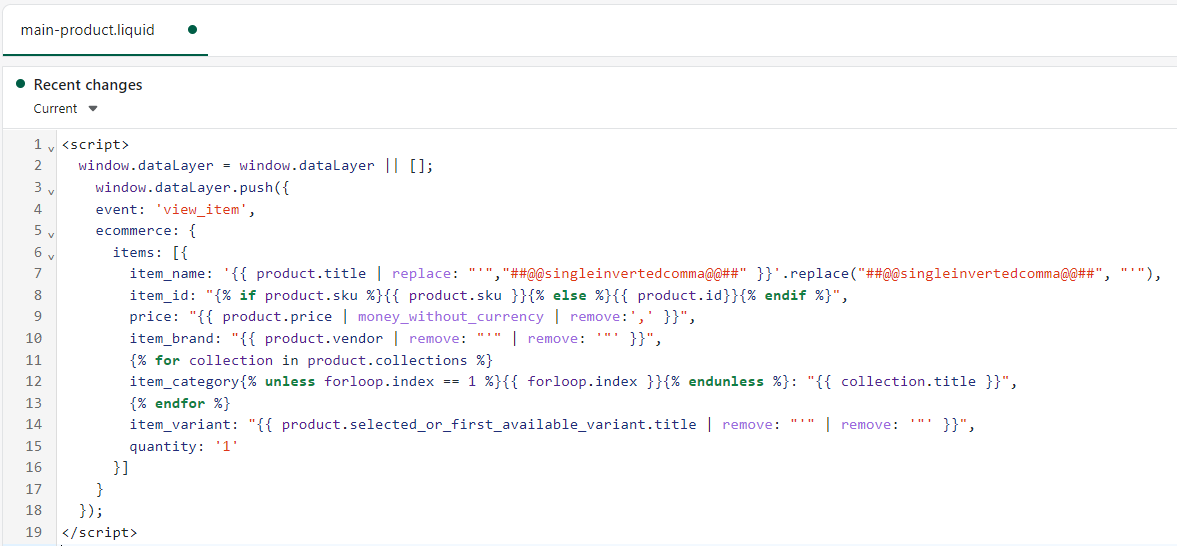Click line number 2 in the gutter

tap(38, 166)
